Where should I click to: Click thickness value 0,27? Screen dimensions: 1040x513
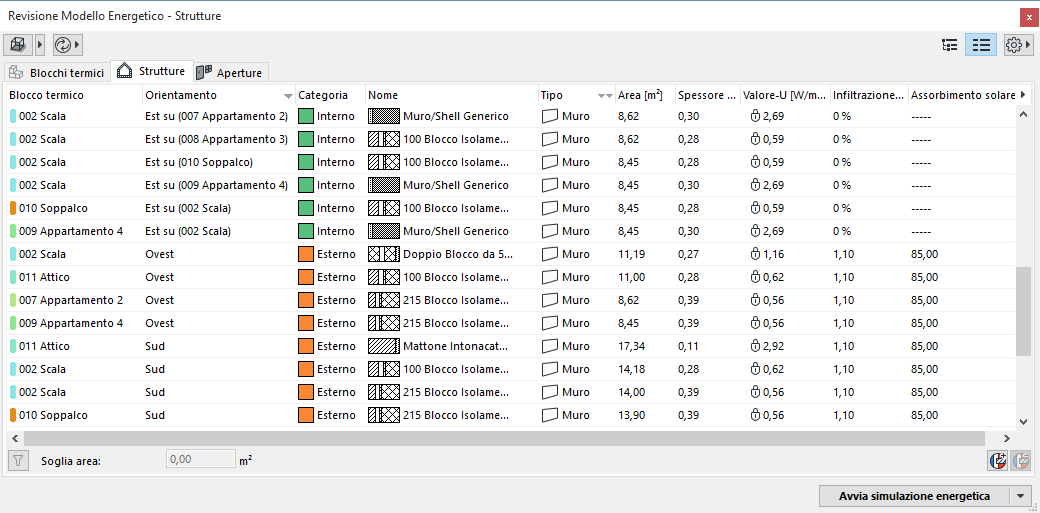pos(688,254)
